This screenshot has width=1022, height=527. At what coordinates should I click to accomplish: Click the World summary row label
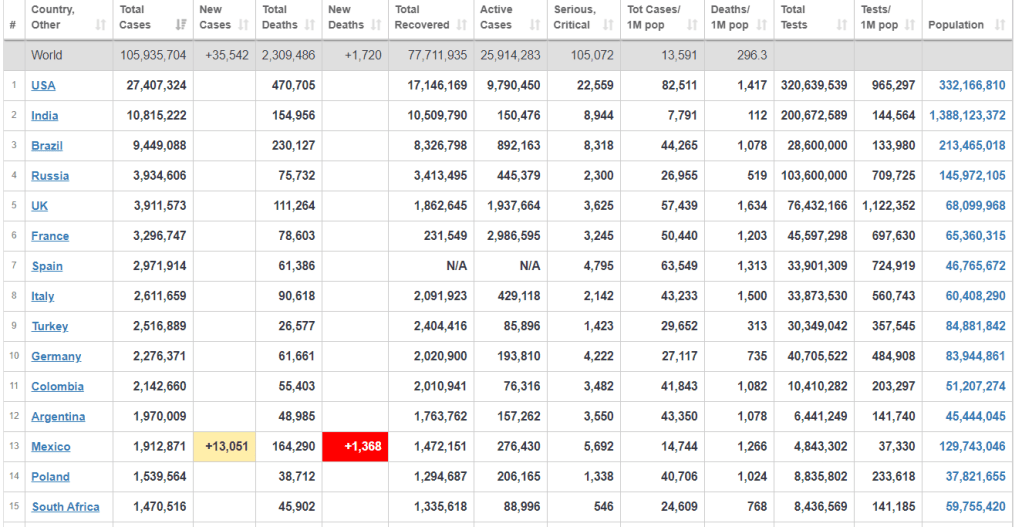[x=47, y=55]
